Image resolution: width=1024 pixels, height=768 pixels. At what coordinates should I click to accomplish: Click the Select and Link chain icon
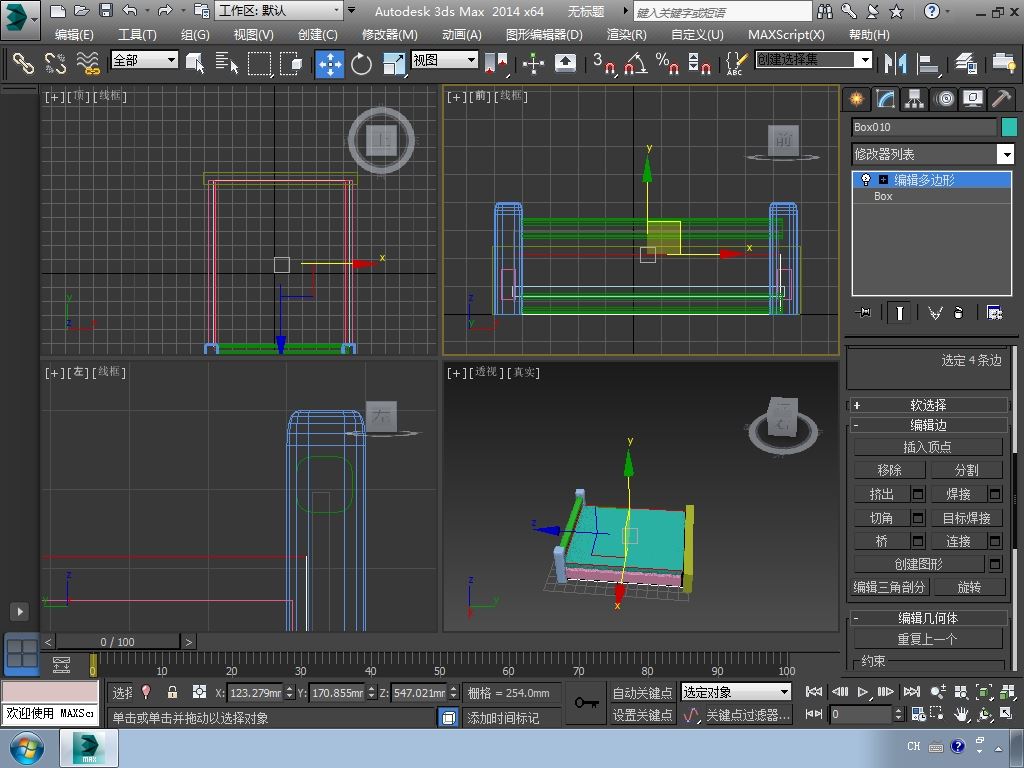coord(22,63)
